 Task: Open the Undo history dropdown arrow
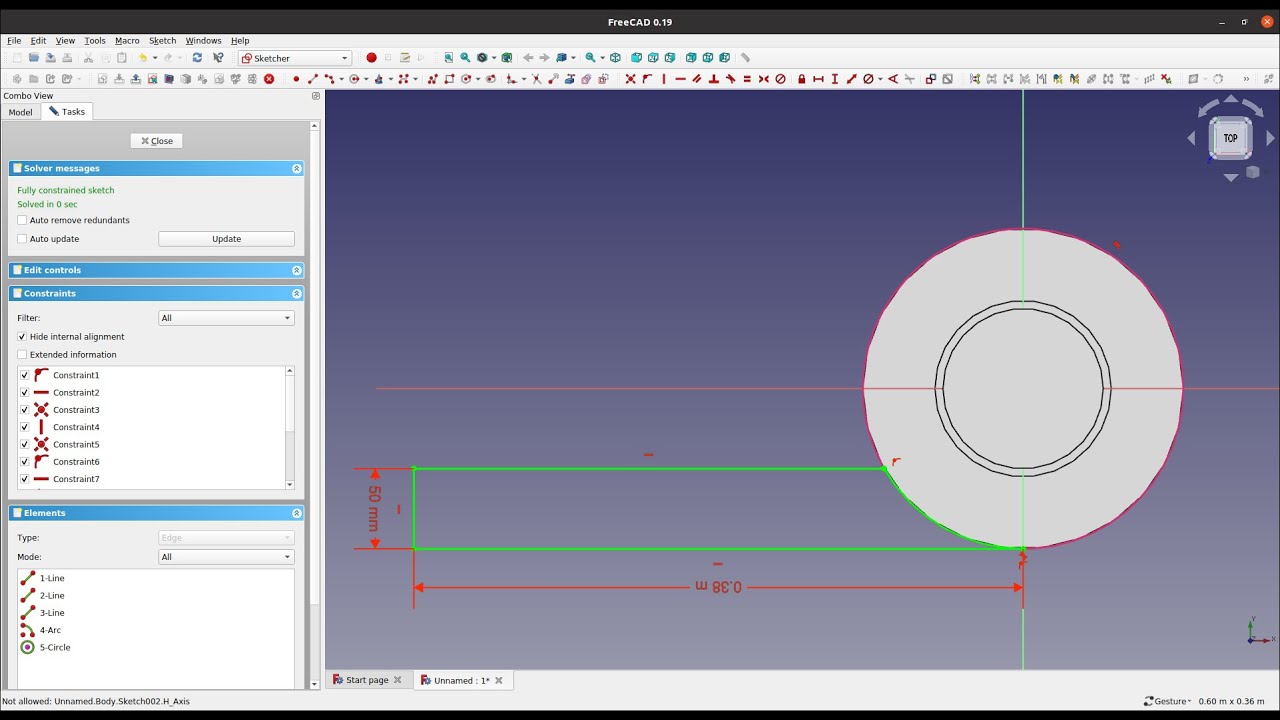pos(155,58)
